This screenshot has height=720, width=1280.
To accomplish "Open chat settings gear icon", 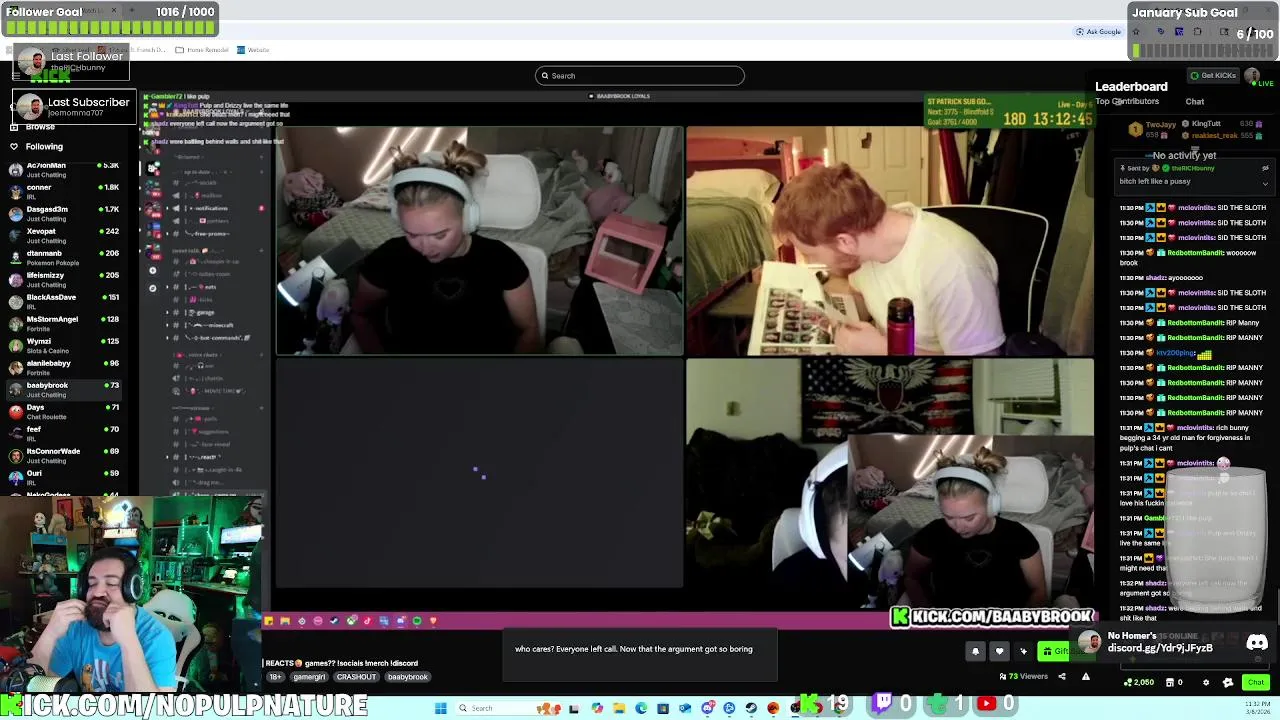I will click(x=1205, y=683).
